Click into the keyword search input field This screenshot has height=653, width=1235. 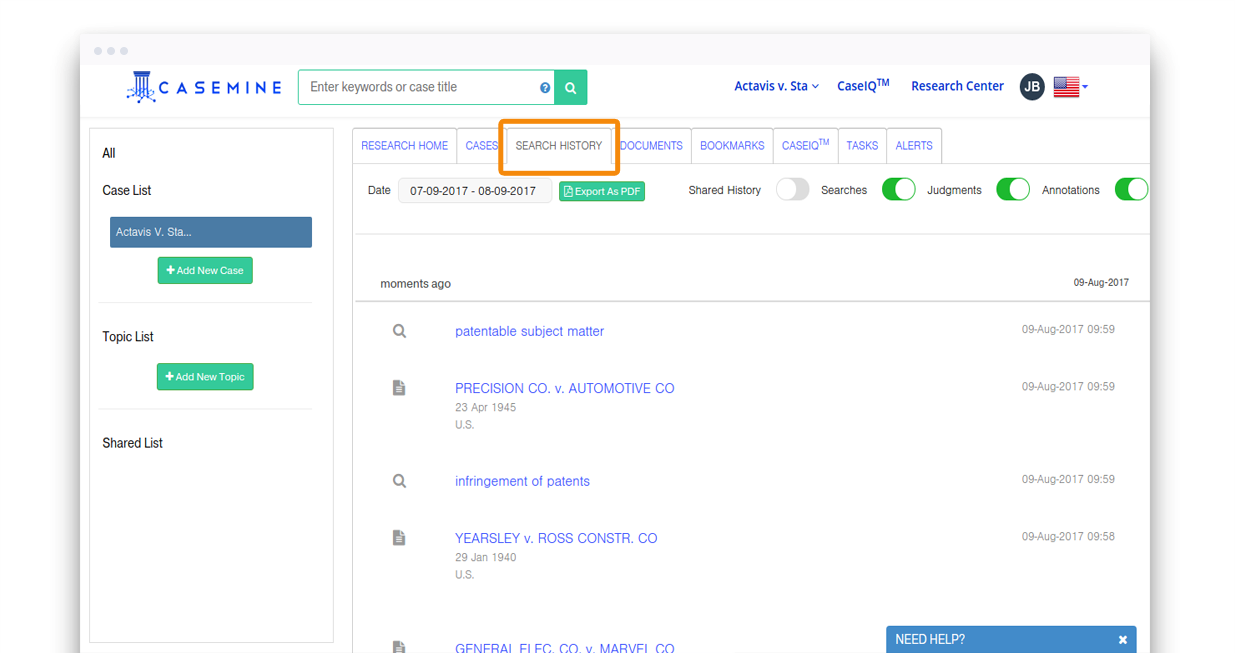[x=420, y=88]
